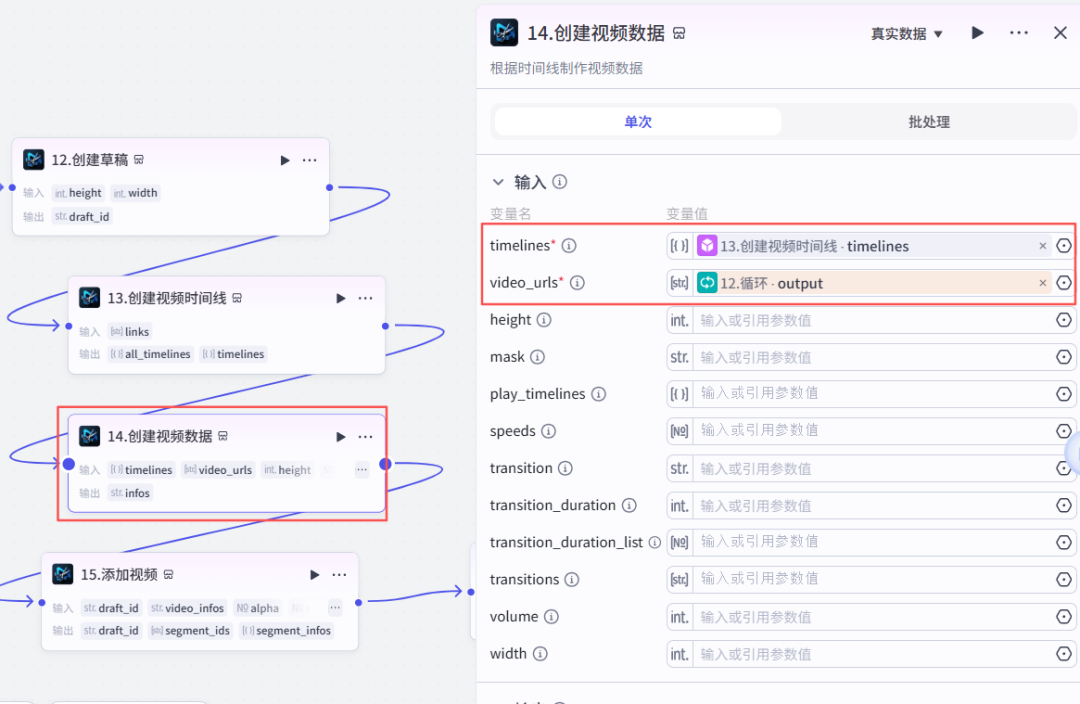Click the plugin icon of node 15.添加视频
The width and height of the screenshot is (1080, 704).
[63, 574]
